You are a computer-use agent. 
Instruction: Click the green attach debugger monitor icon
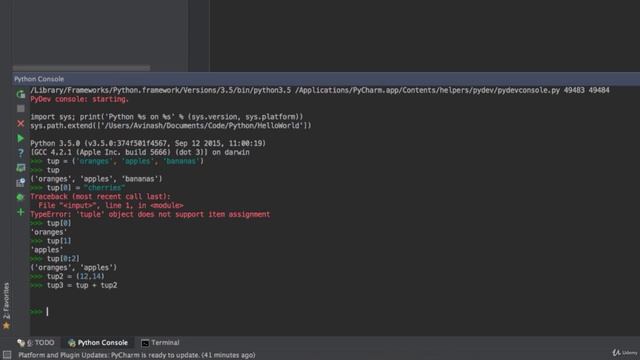20,168
